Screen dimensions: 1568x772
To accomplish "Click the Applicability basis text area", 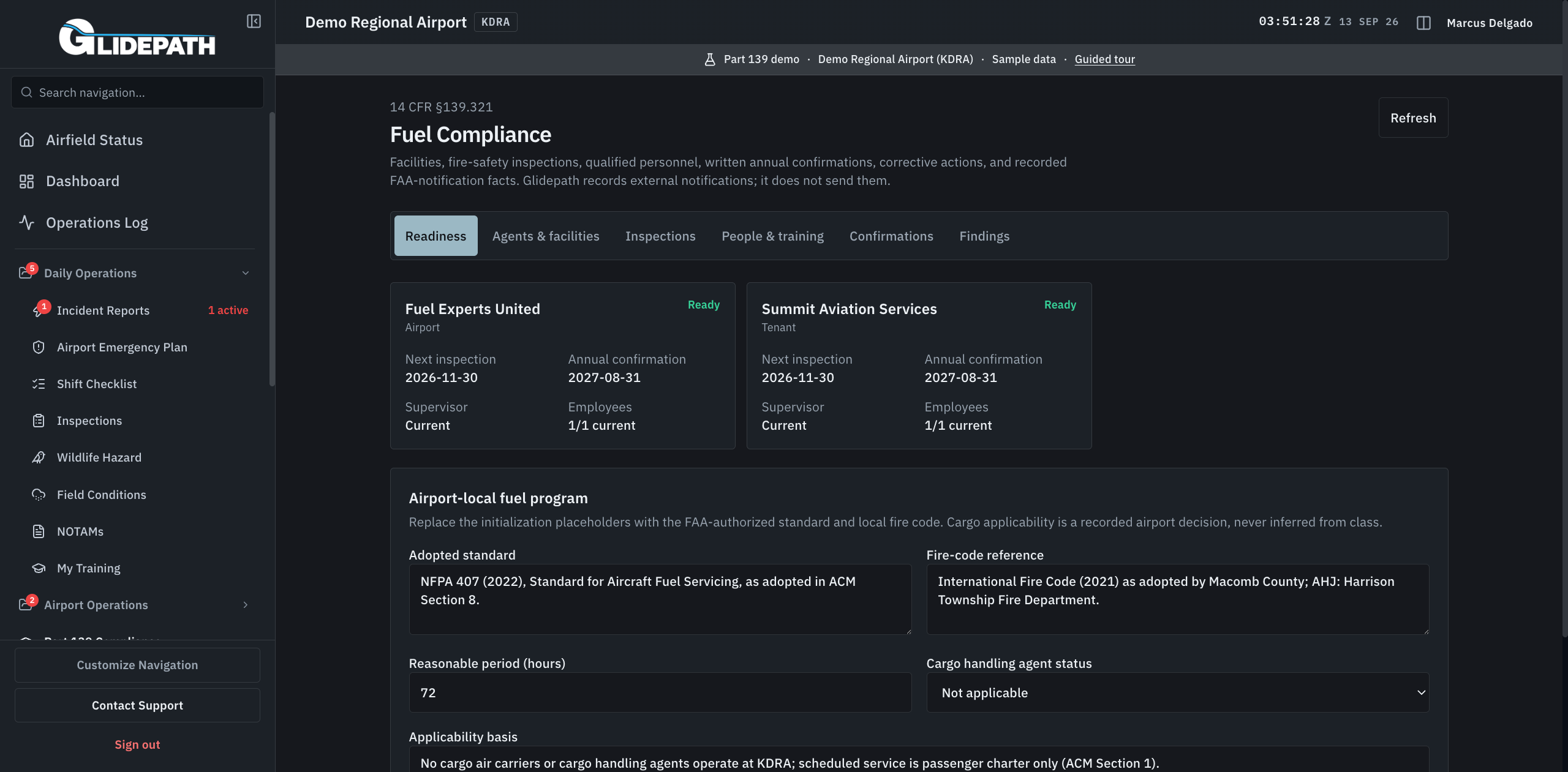I will pyautogui.click(x=919, y=760).
